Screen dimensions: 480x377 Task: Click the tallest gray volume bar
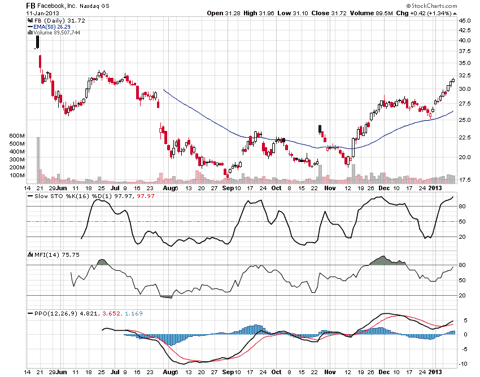point(38,160)
